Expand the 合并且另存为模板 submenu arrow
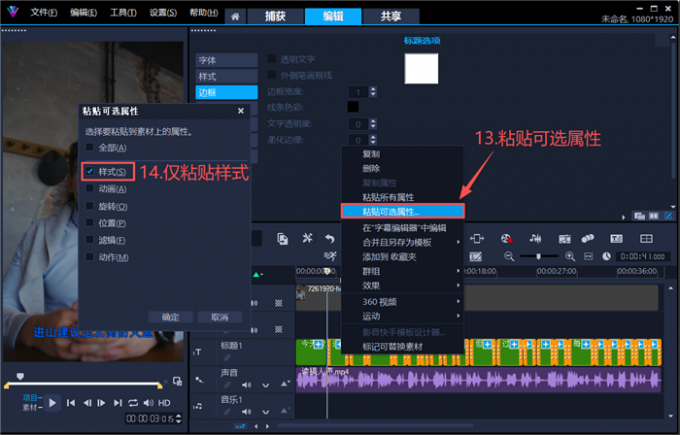The height and width of the screenshot is (435, 680). 458,242
